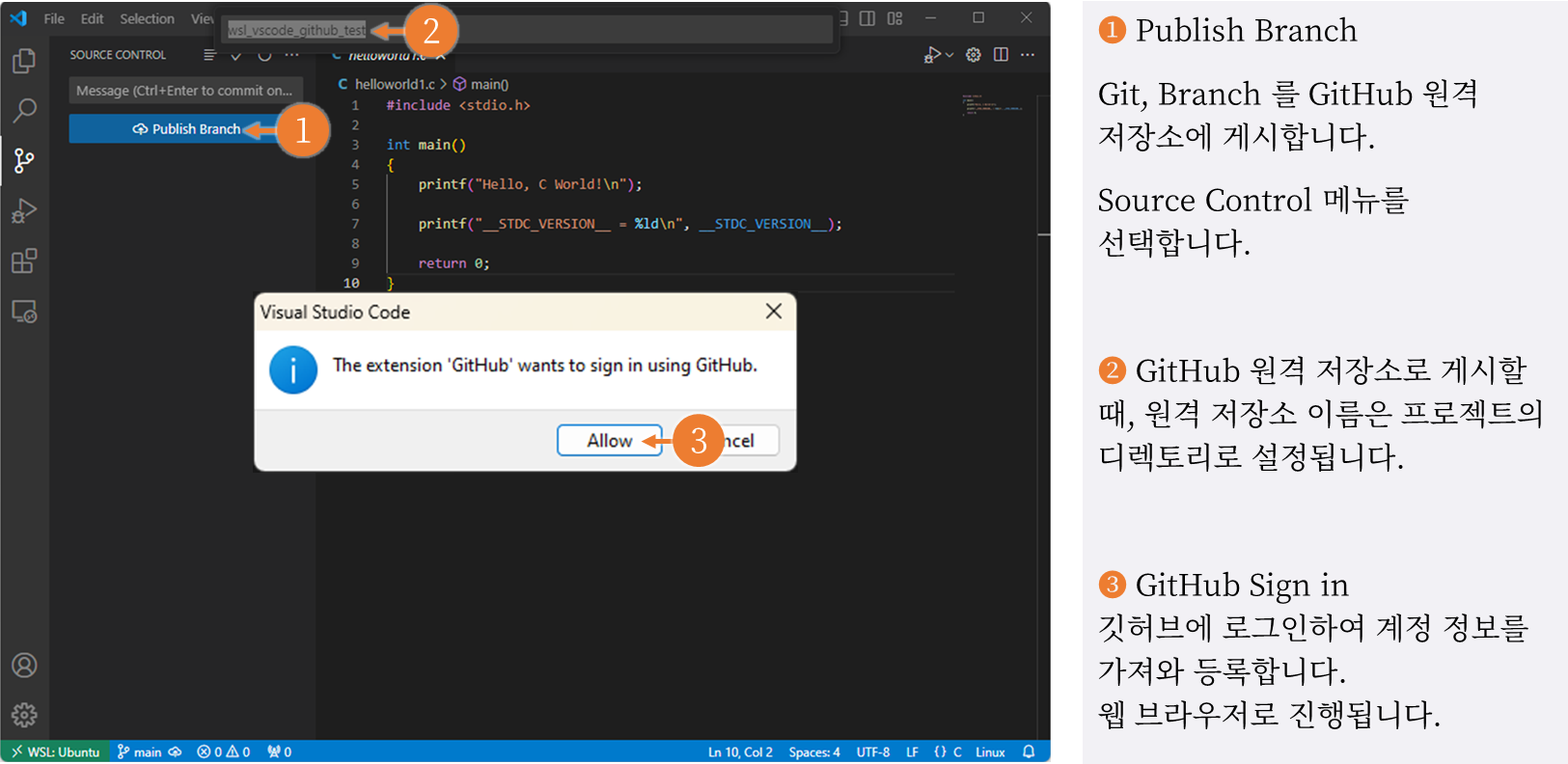Click Allow in the sign-in dialog
Screen dimensions: 1568x764
pos(610,441)
